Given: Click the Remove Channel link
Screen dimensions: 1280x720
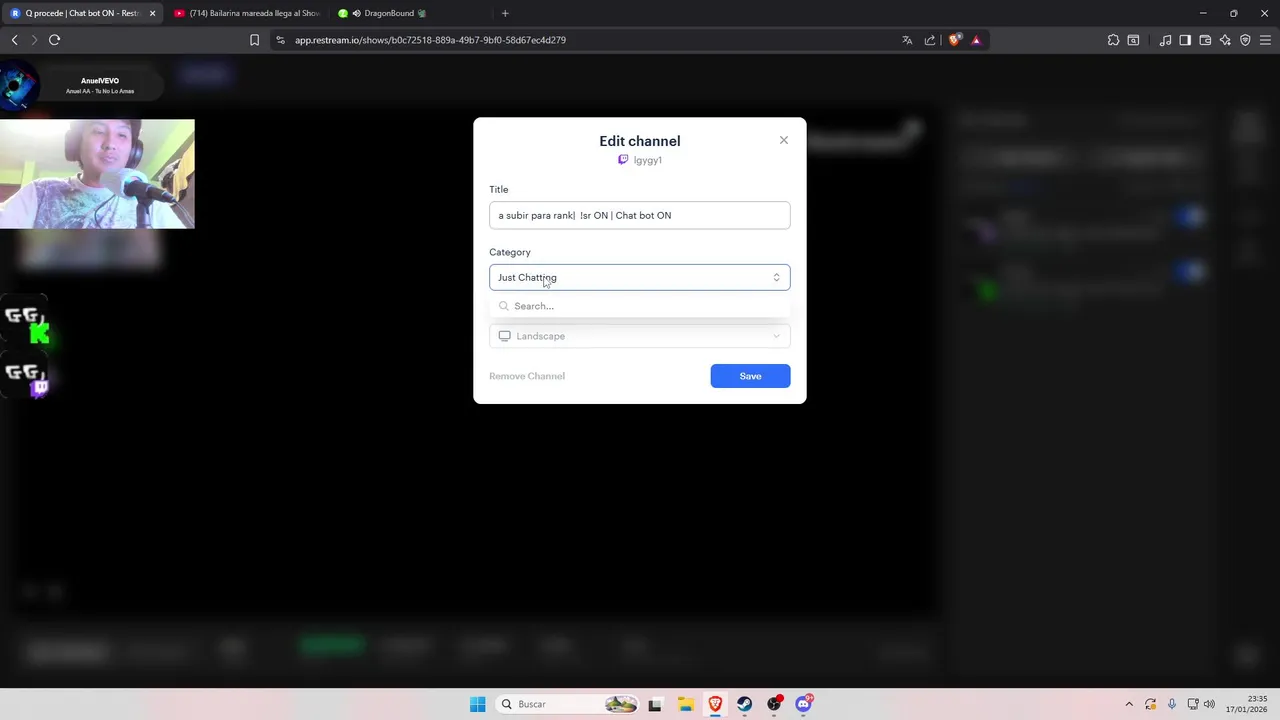Looking at the screenshot, I should (527, 376).
